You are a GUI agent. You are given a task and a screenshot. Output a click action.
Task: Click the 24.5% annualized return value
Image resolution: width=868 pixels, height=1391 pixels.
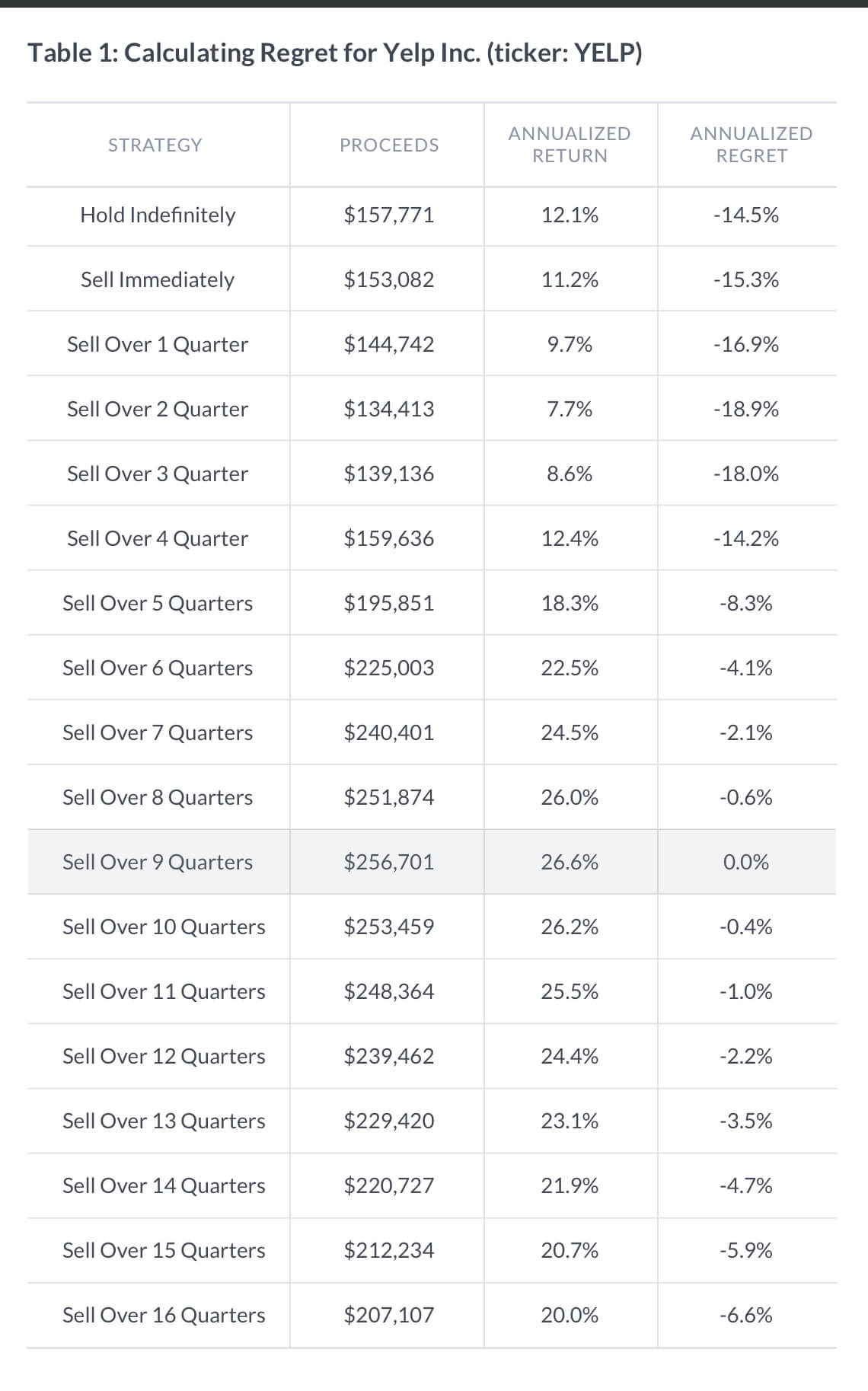coord(570,732)
